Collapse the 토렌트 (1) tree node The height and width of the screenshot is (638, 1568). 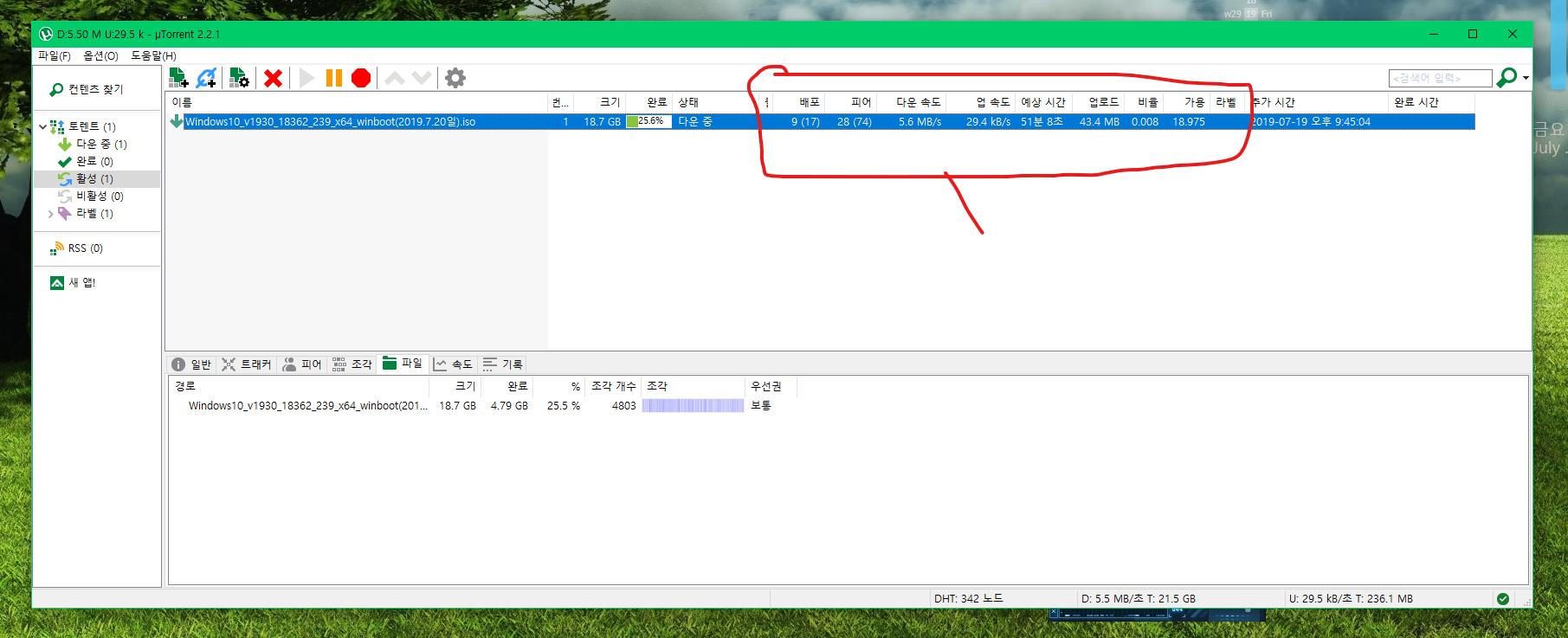[42, 126]
